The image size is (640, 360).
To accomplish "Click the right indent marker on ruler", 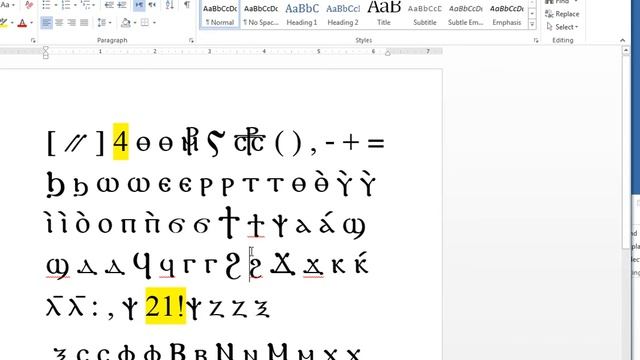I will coord(388,53).
